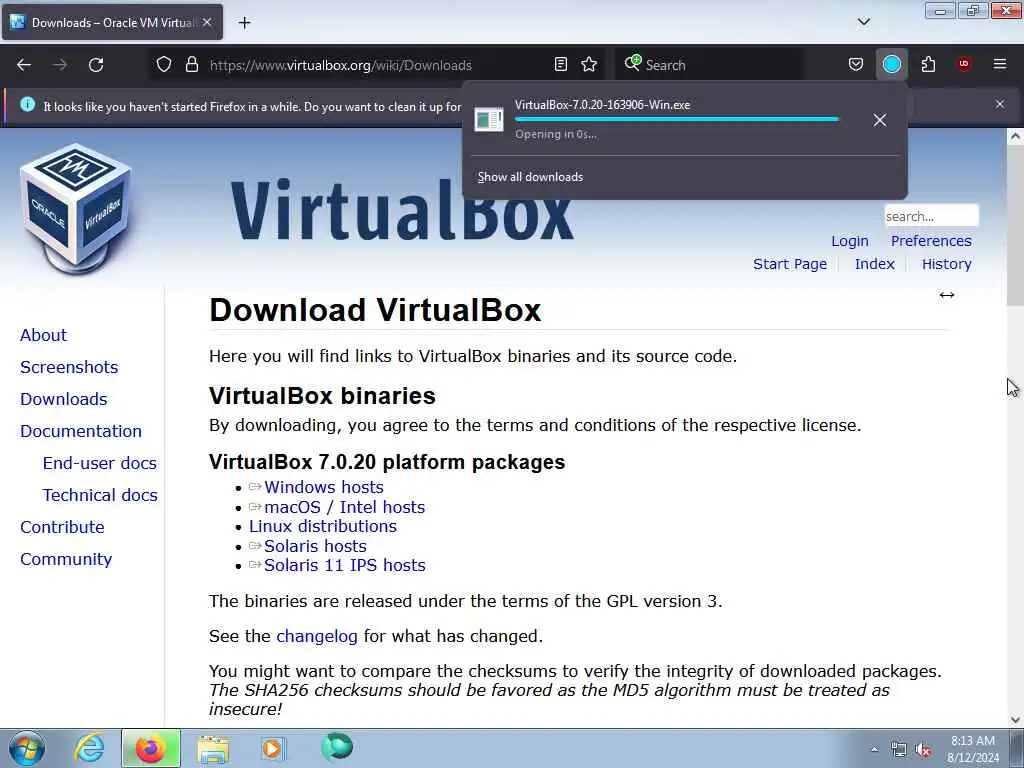Click the network tray icon

point(899,750)
